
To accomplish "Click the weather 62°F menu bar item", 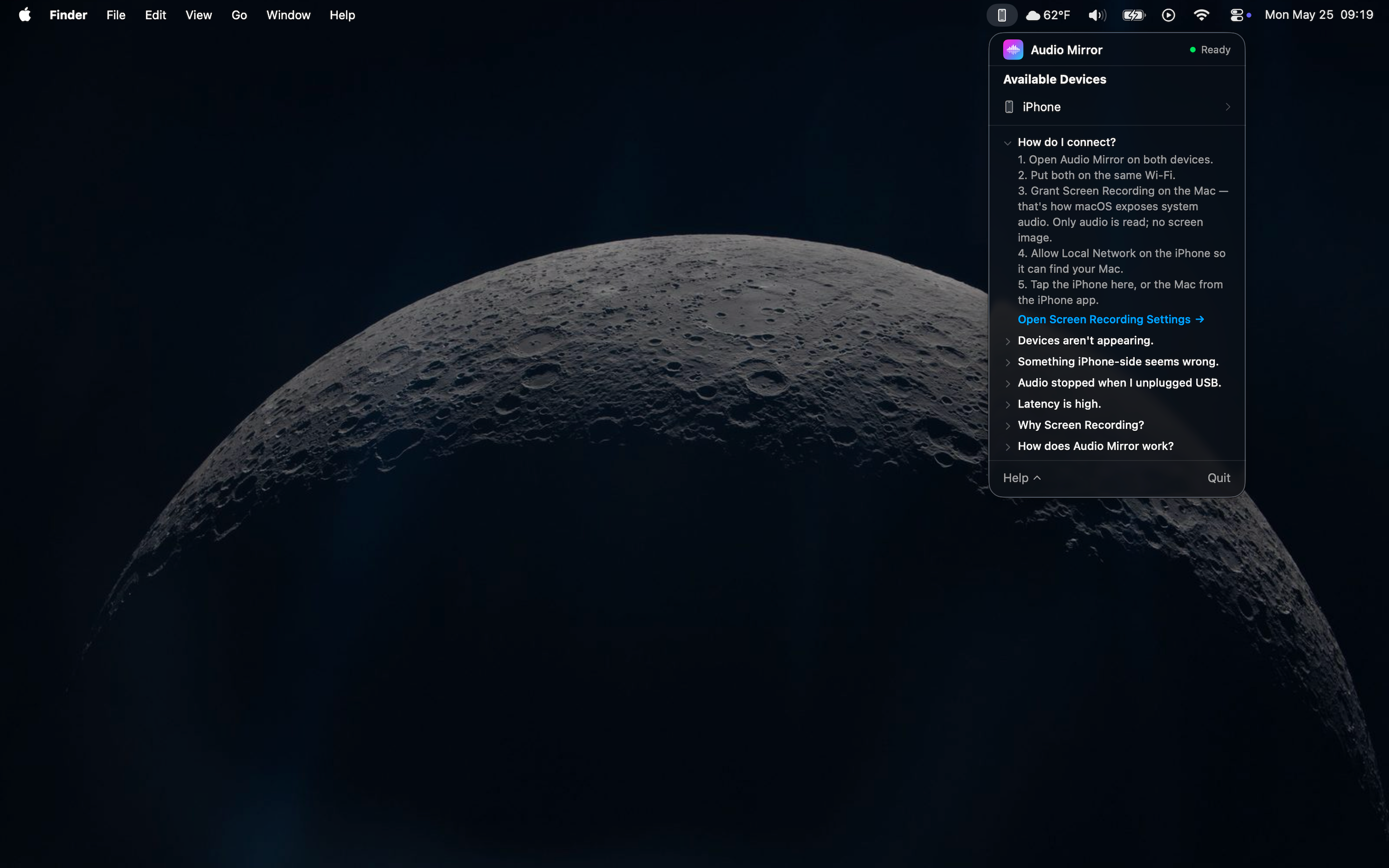I will tap(1048, 15).
